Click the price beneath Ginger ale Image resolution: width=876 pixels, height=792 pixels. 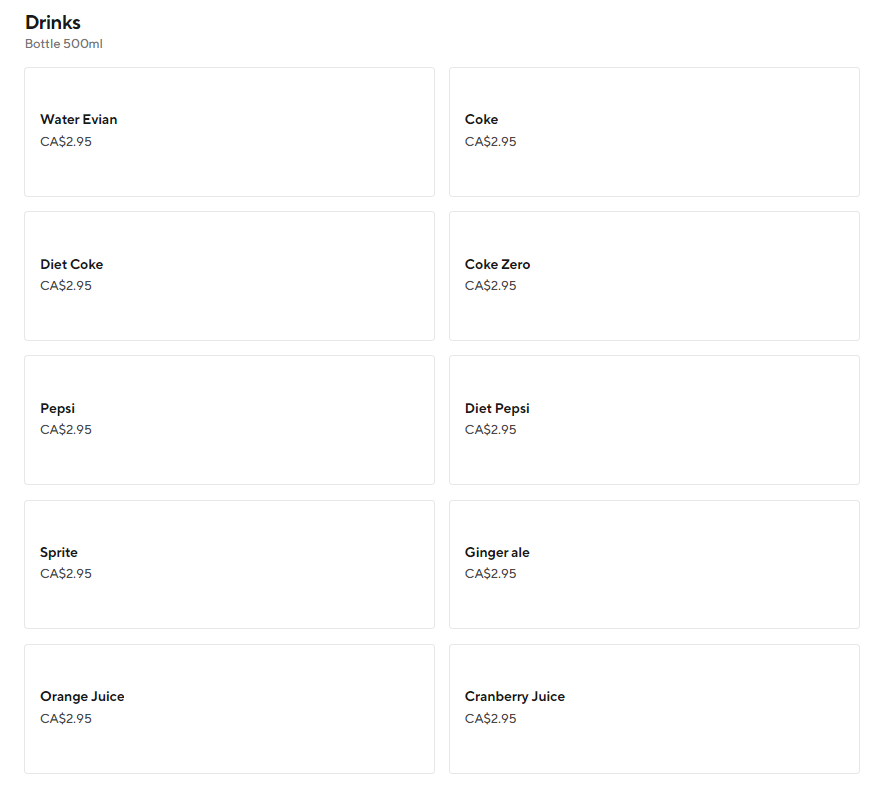point(491,574)
